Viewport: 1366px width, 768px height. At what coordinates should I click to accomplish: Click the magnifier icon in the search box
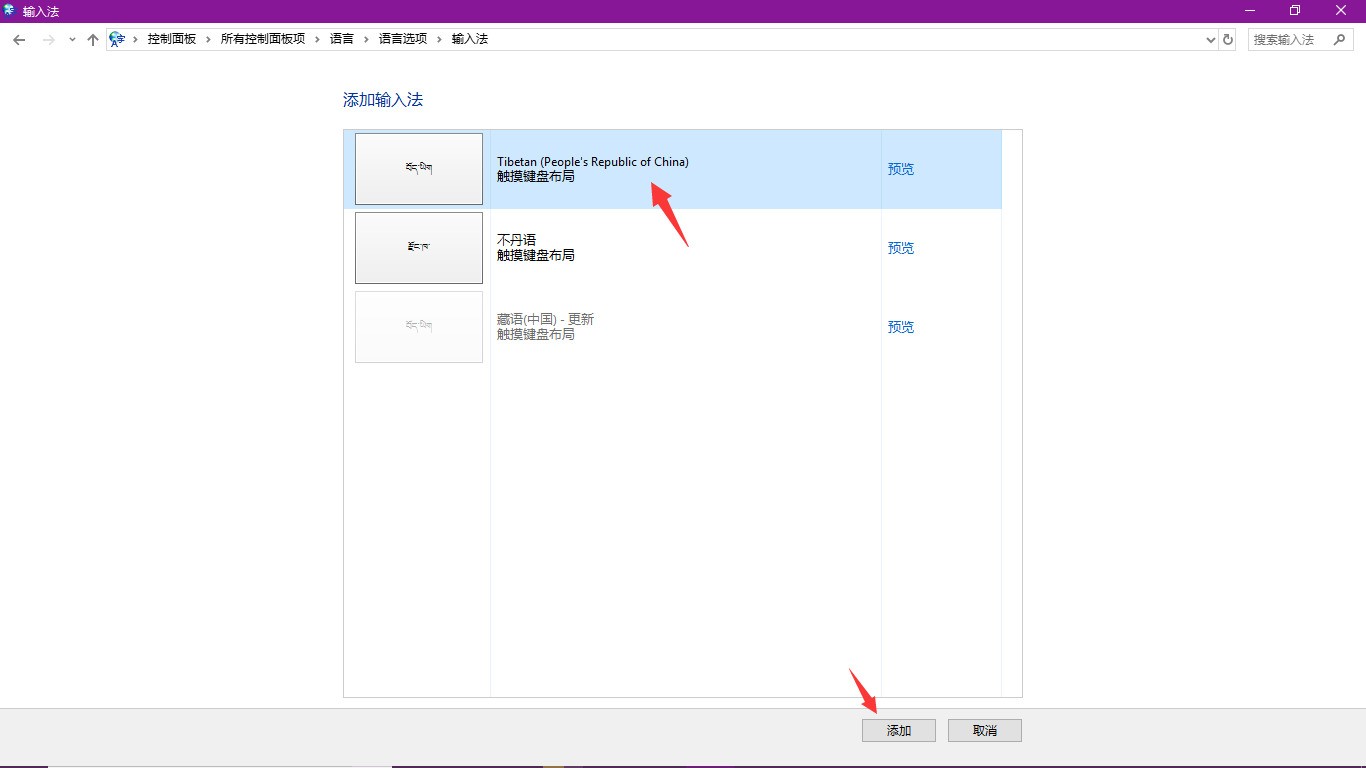point(1340,38)
